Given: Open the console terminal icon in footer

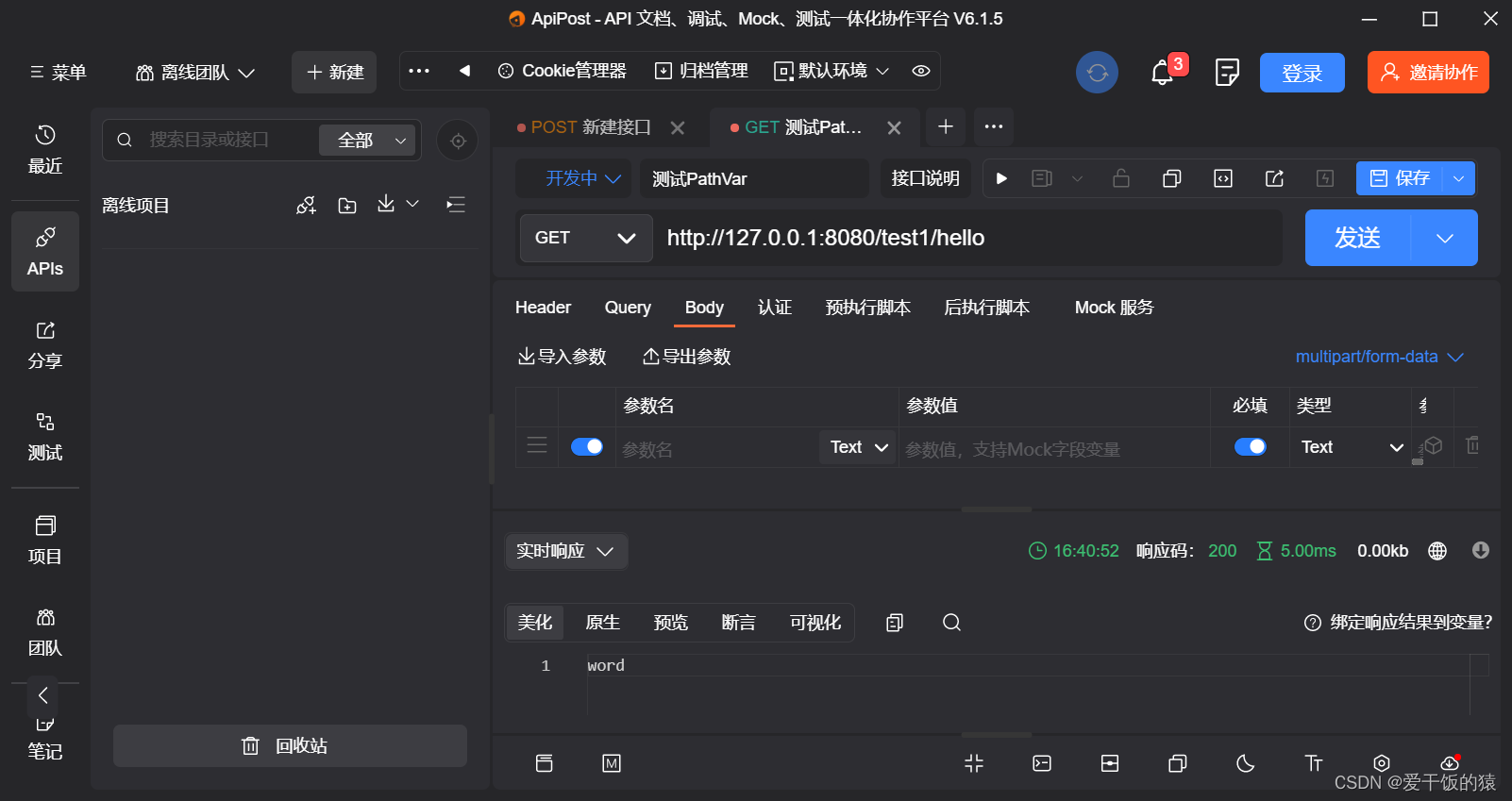Looking at the screenshot, I should coord(1042,763).
